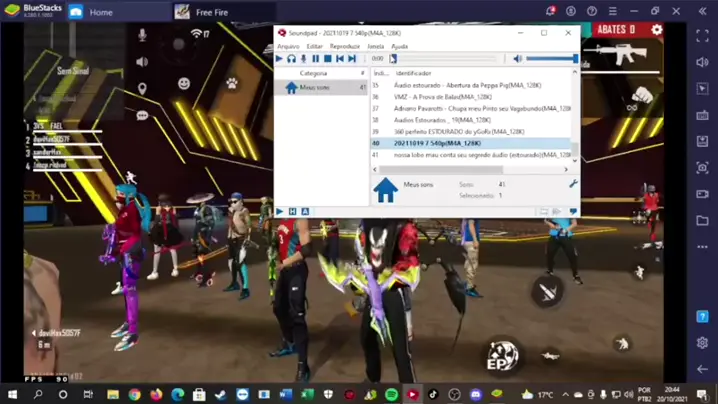The width and height of the screenshot is (718, 404).
Task: Open the Reproduzir menu
Action: [344, 46]
